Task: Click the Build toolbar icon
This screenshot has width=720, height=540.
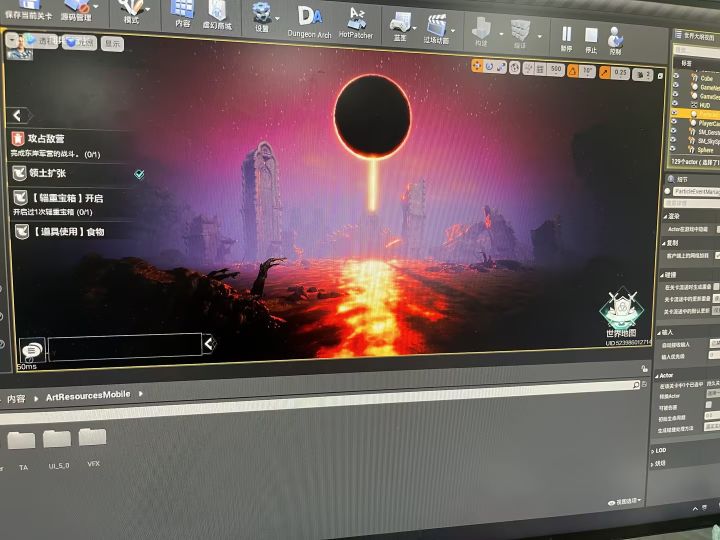Action: point(481,28)
